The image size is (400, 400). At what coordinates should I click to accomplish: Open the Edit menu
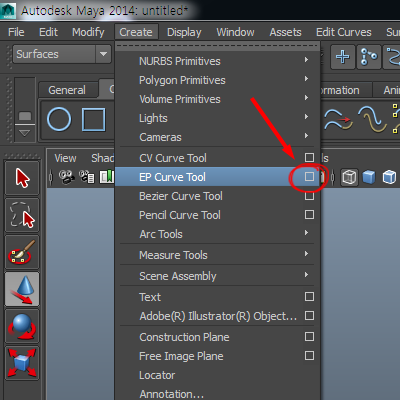point(48,32)
